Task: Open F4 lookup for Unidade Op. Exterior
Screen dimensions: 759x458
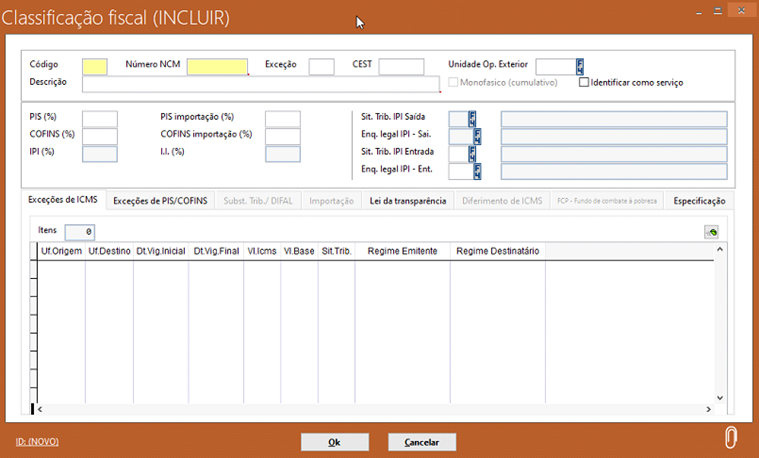Action: pos(579,66)
